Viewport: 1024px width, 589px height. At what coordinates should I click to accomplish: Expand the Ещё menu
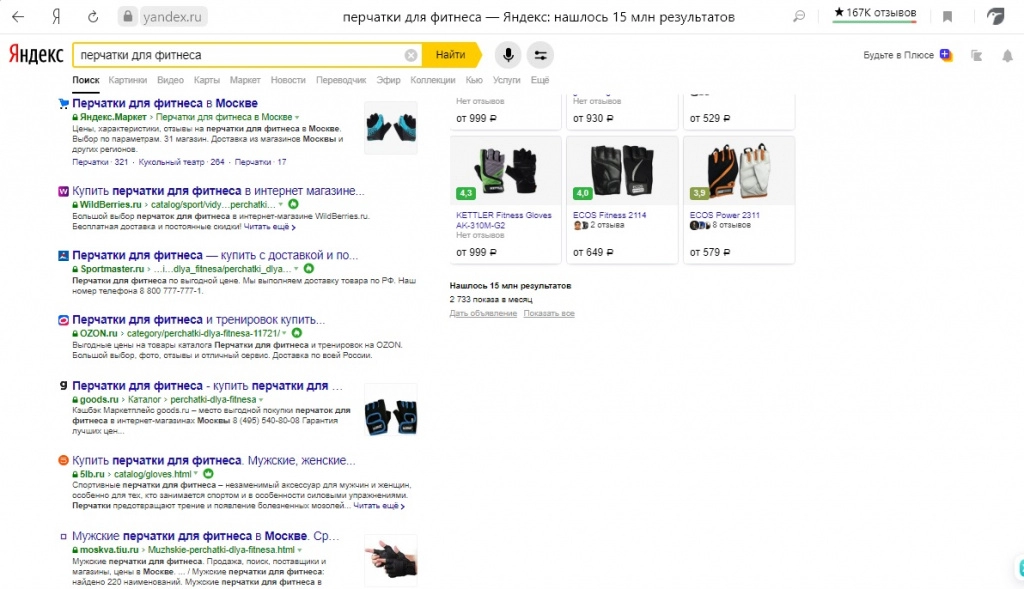tap(539, 80)
